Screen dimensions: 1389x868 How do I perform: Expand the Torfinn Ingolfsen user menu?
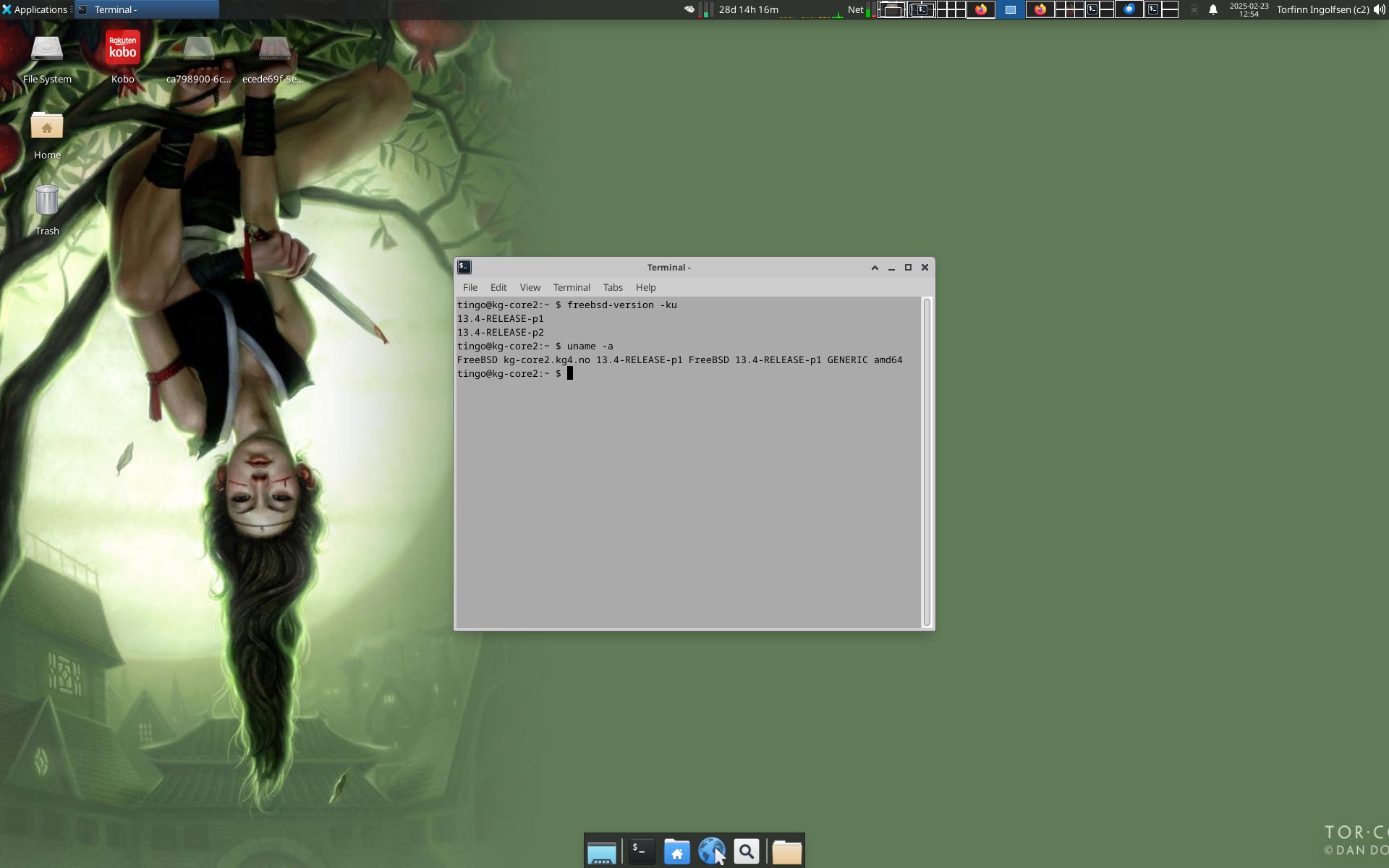pyautogui.click(x=1322, y=9)
